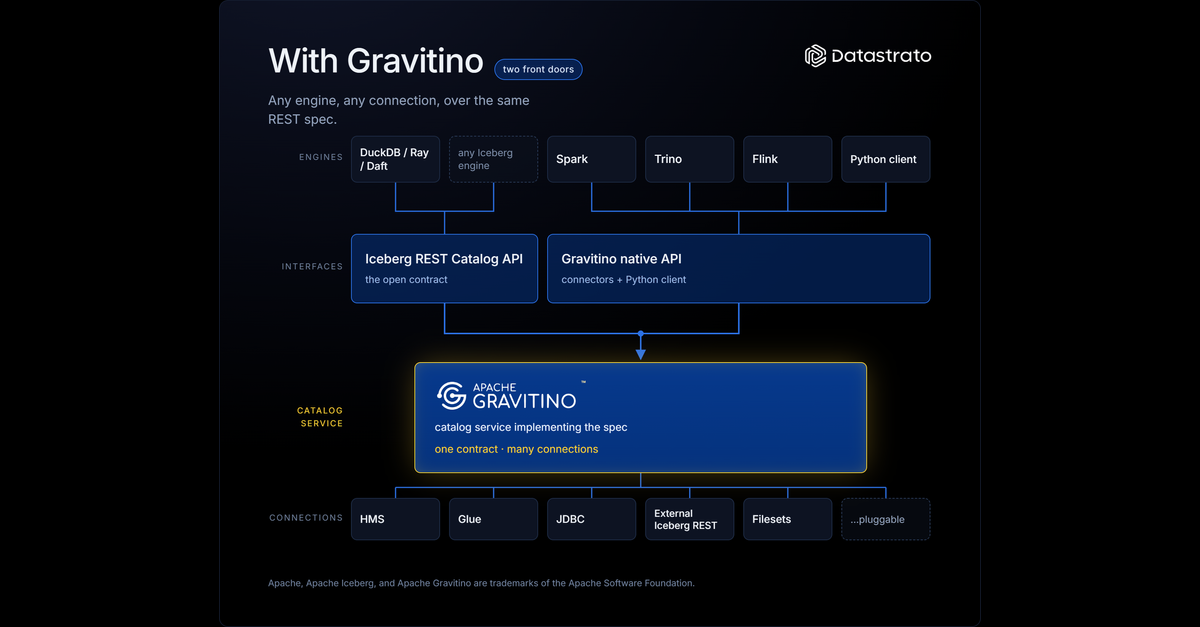The height and width of the screenshot is (627, 1200).
Task: Click the Apache Gravitino catalog service panel
Action: pyautogui.click(x=641, y=417)
